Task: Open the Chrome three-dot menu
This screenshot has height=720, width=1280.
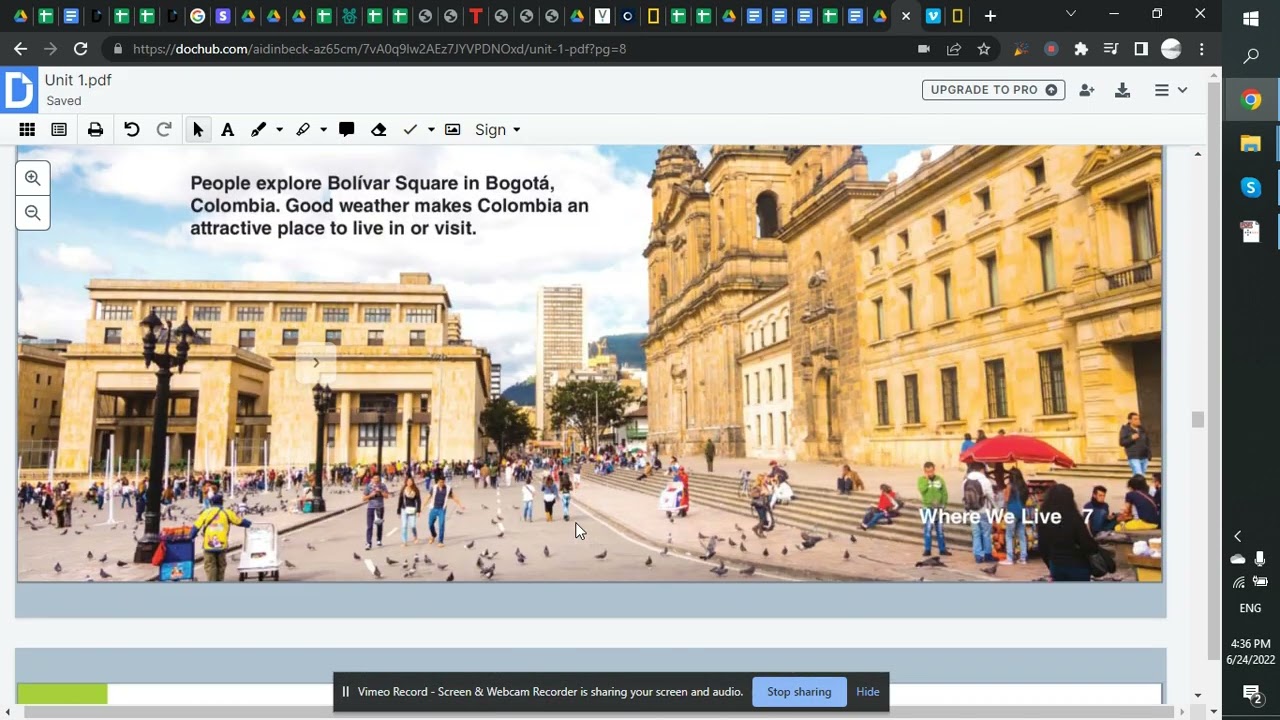Action: [x=1201, y=48]
